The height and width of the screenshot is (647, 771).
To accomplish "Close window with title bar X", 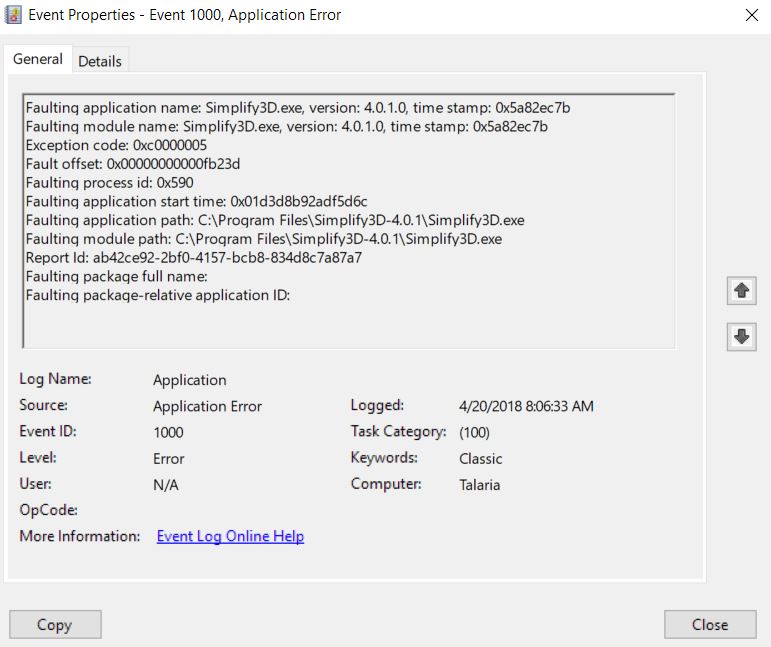I will (751, 15).
